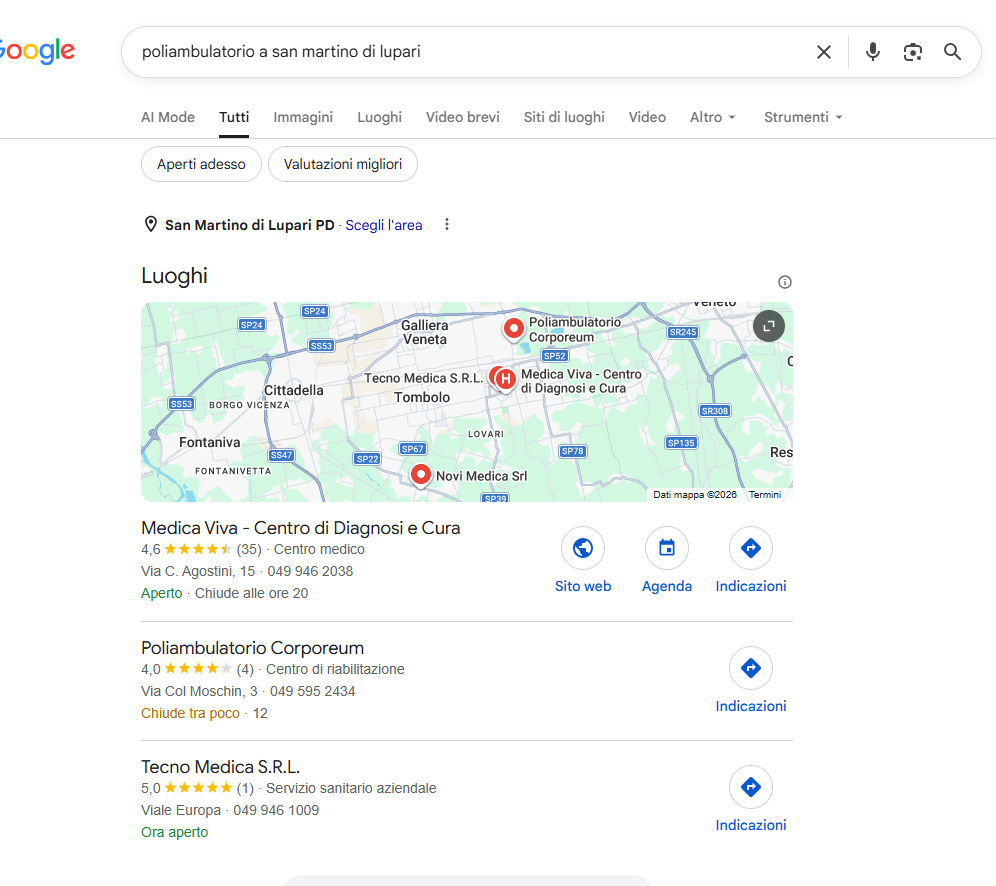Click Tecno Medica S.R.L. label on map

pyautogui.click(x=423, y=378)
